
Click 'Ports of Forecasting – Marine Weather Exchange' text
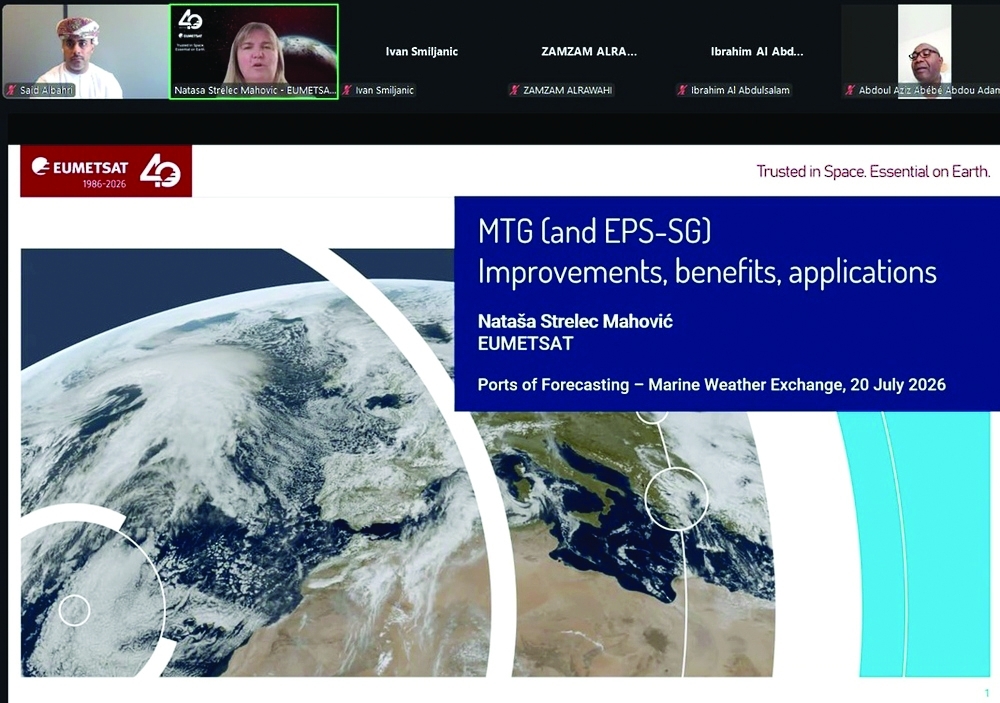coord(661,385)
